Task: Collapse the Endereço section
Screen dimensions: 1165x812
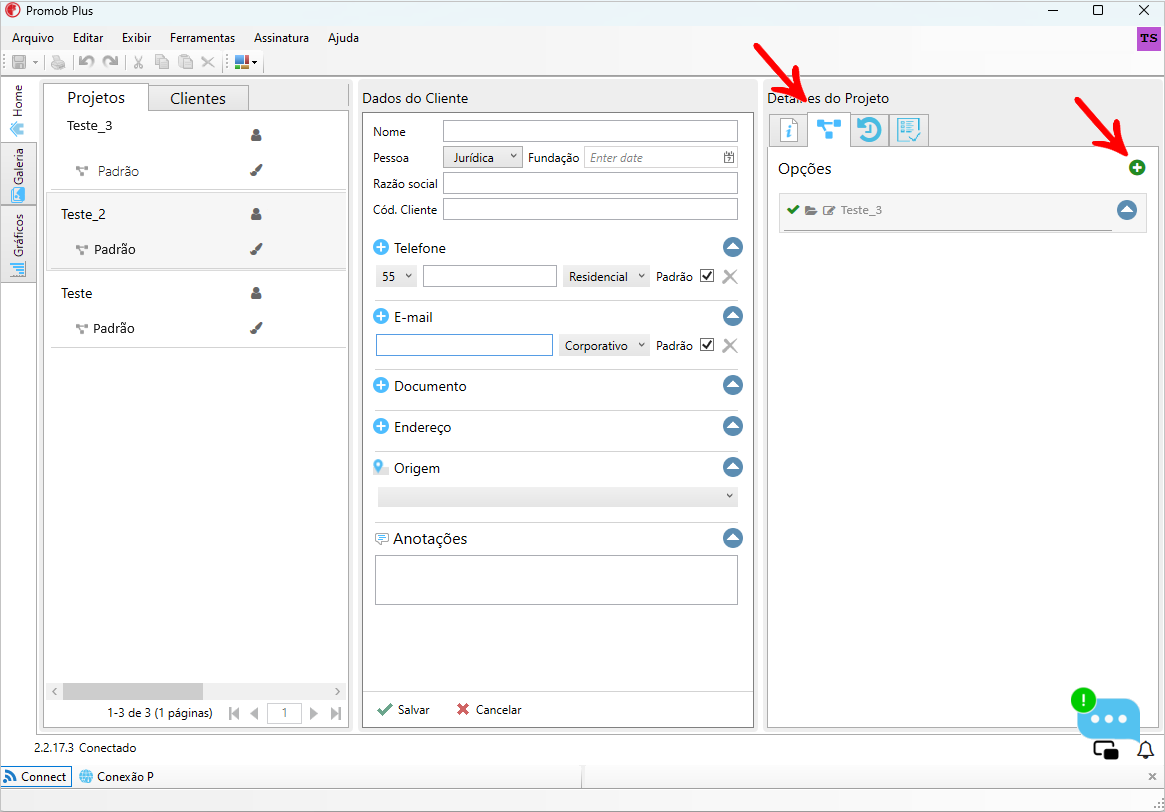Action: click(x=733, y=426)
